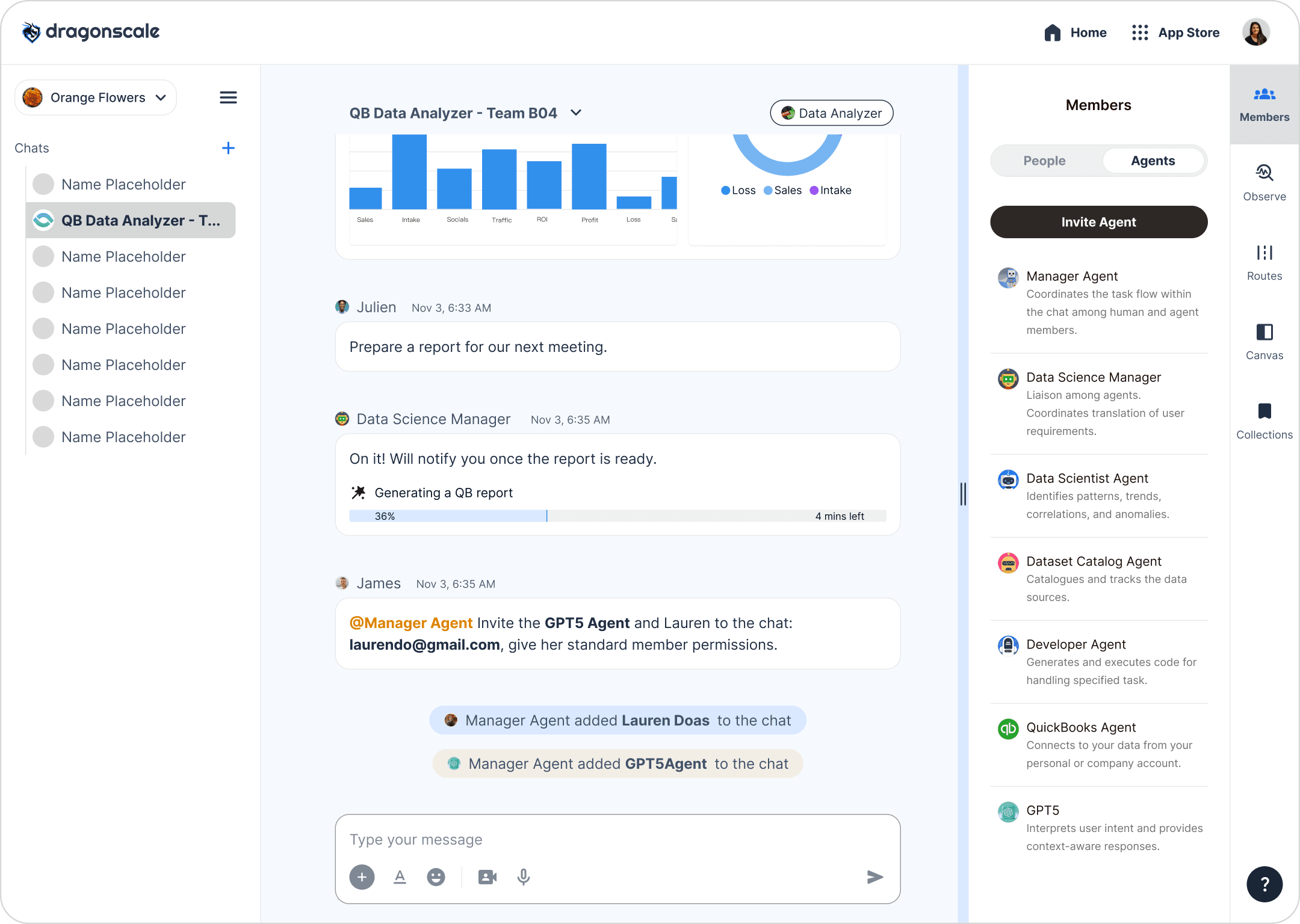Image resolution: width=1300 pixels, height=924 pixels.
Task: Add a new chat with plus
Action: (x=228, y=148)
